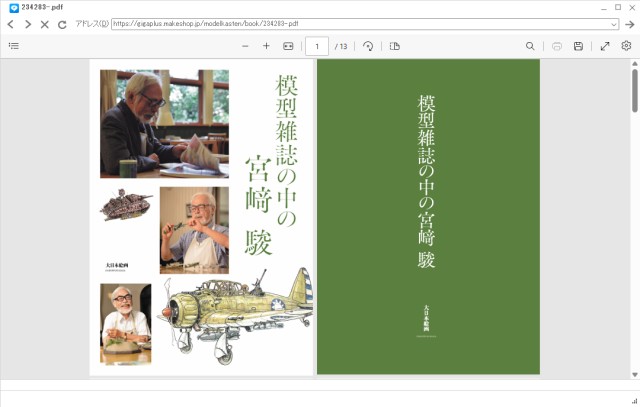Click the "/ 13" page count text
This screenshot has width=640, height=407.
tap(341, 47)
